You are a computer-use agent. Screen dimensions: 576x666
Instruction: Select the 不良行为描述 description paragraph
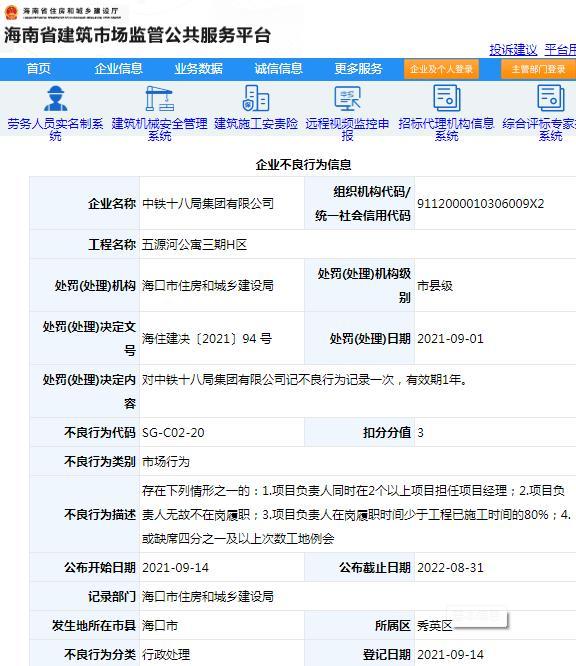pyautogui.click(x=356, y=514)
